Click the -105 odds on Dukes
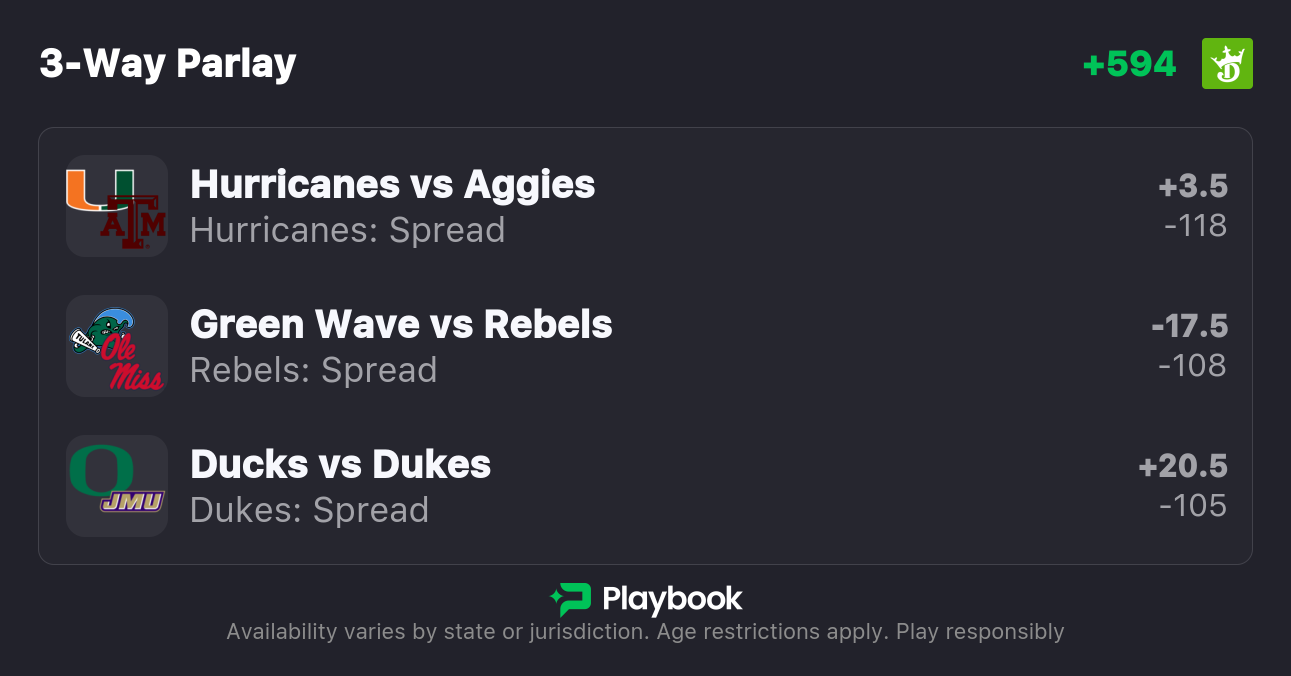The width and height of the screenshot is (1291, 676). [x=1193, y=506]
